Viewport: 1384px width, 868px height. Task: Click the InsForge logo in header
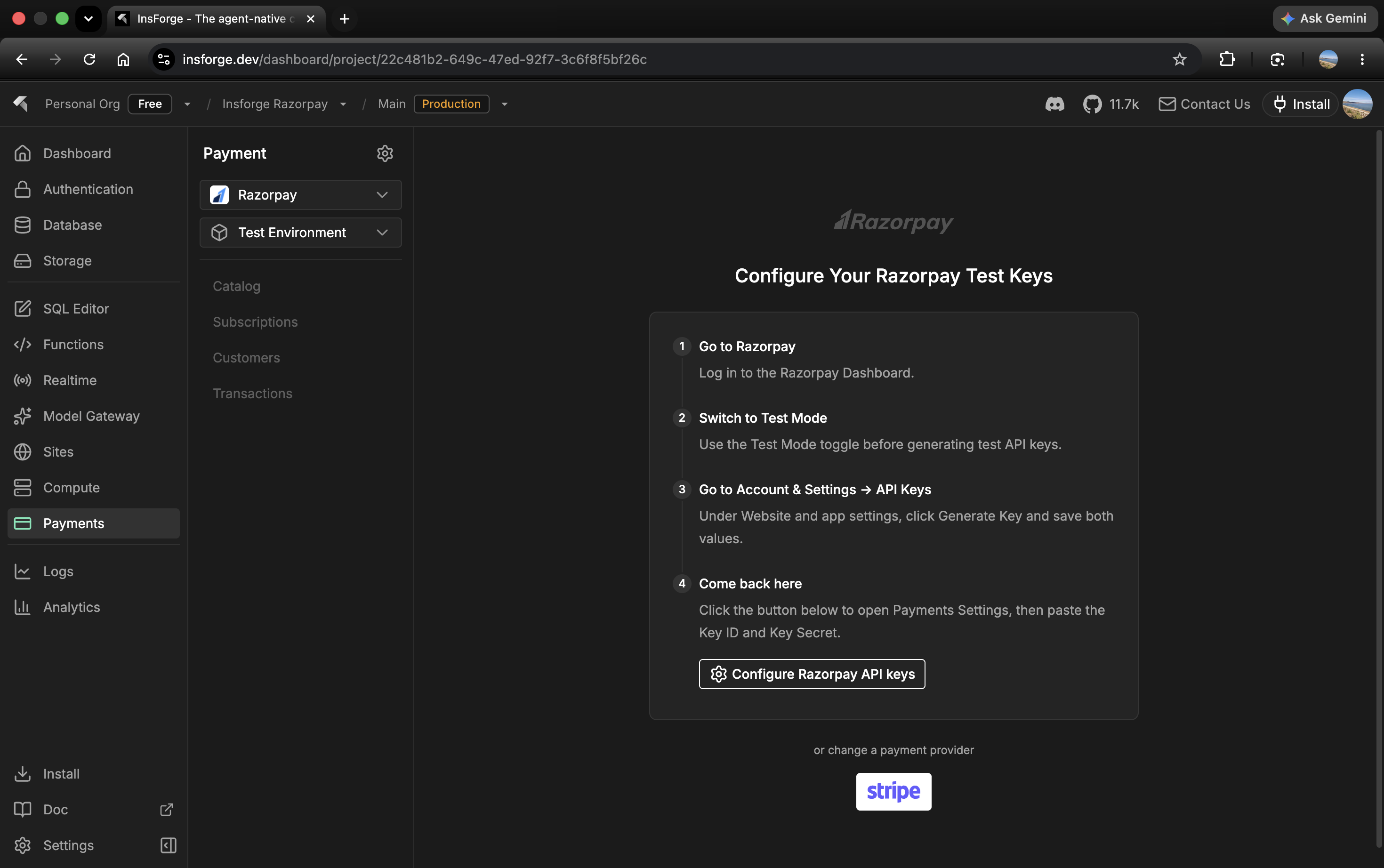pos(21,104)
